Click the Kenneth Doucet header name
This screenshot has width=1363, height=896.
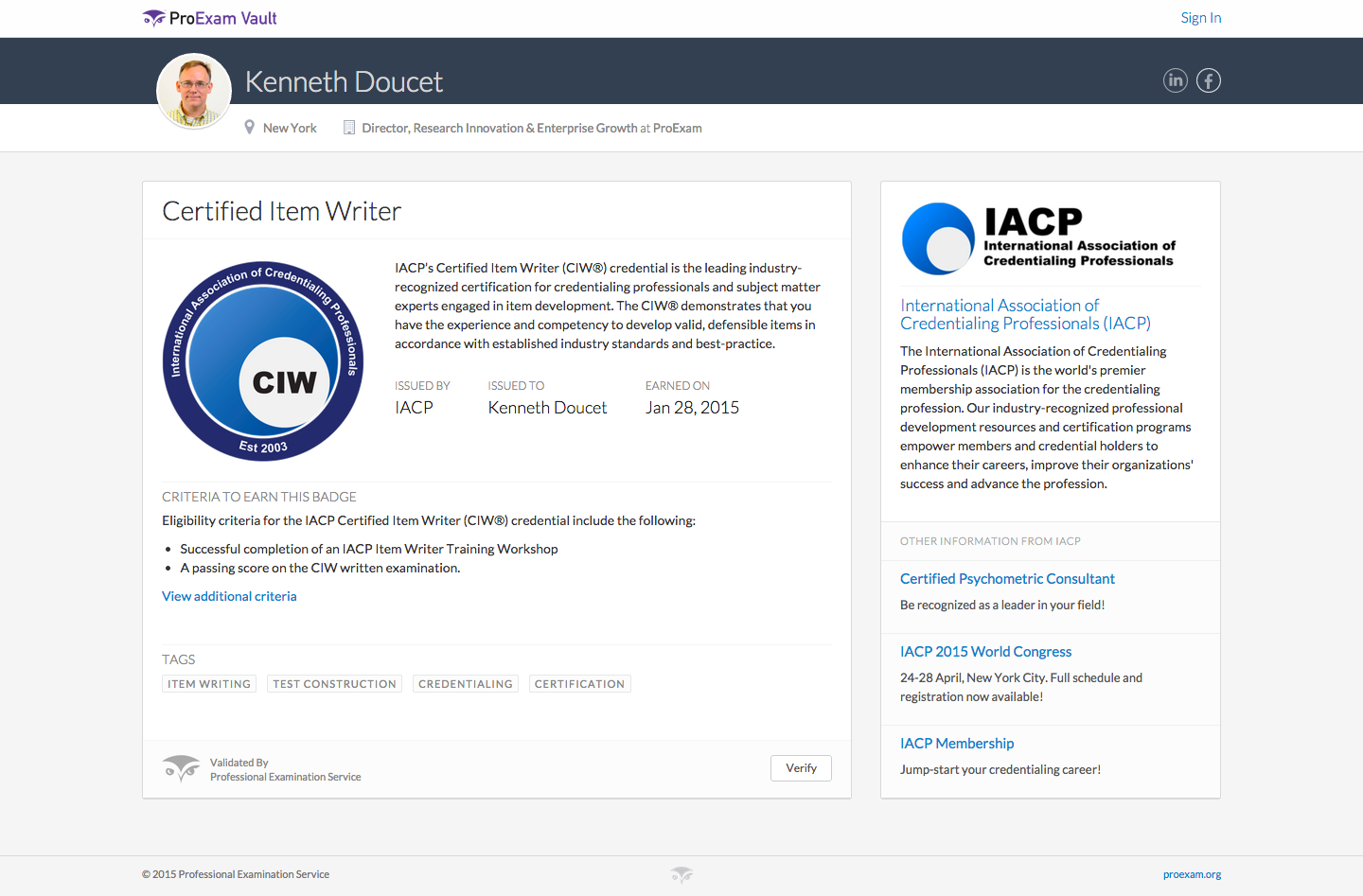[344, 82]
